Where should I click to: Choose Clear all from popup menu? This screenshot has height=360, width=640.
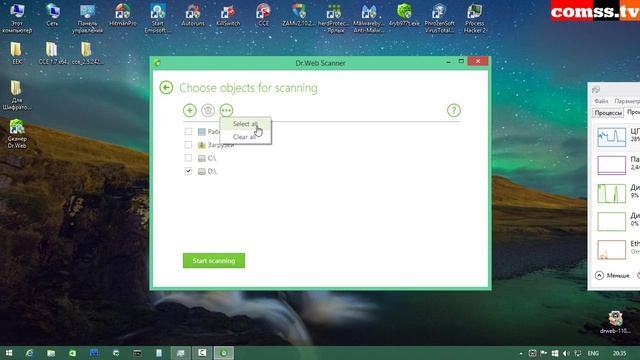pos(244,137)
